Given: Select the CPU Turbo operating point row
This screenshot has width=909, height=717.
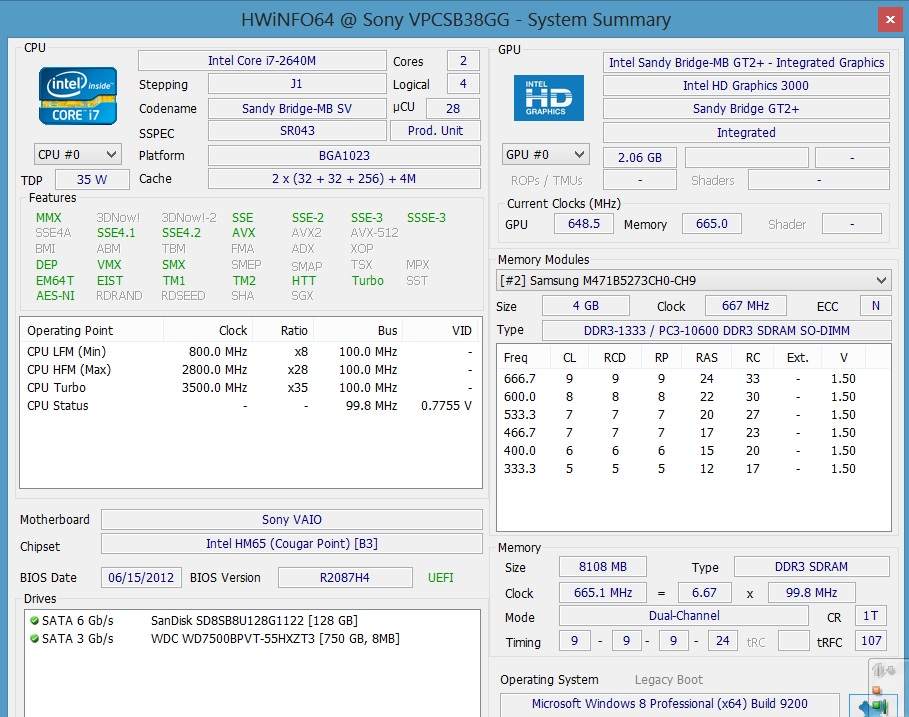Looking at the screenshot, I should [250, 388].
